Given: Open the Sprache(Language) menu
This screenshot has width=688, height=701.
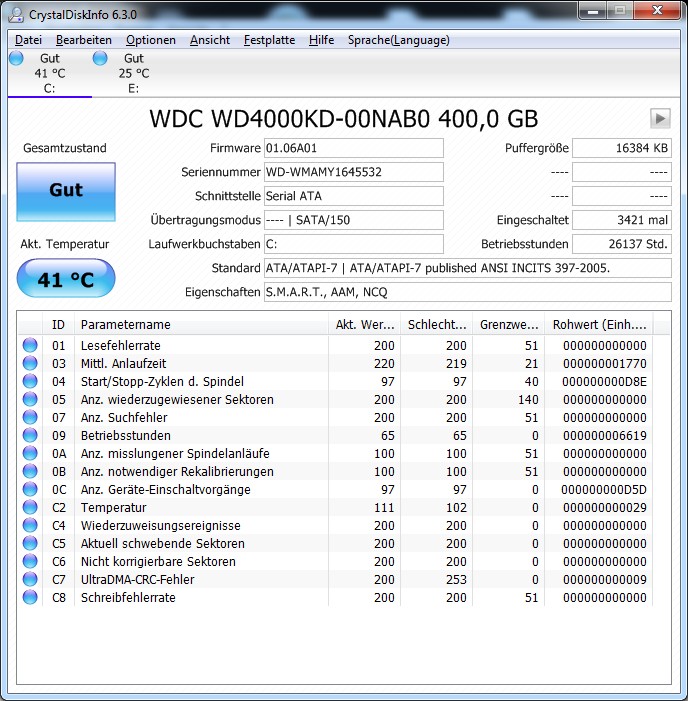Looking at the screenshot, I should (x=398, y=40).
